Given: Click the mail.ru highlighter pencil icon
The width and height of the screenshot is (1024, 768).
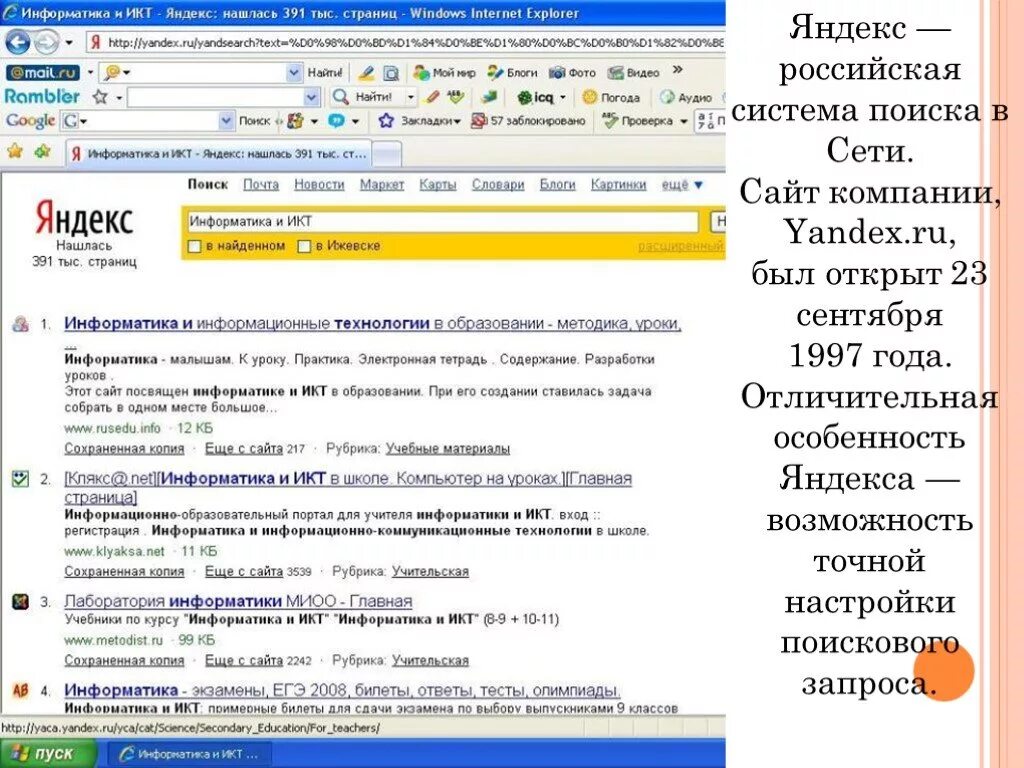Looking at the screenshot, I should coord(367,72).
